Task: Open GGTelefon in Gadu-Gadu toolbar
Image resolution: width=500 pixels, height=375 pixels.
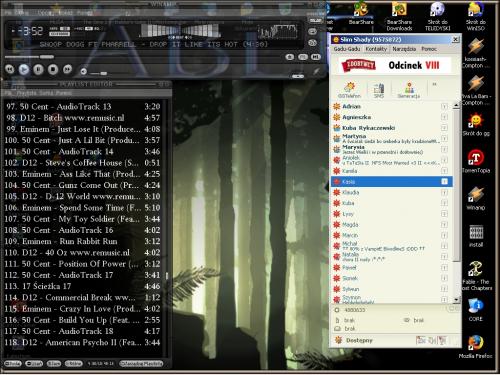Action: (x=349, y=90)
